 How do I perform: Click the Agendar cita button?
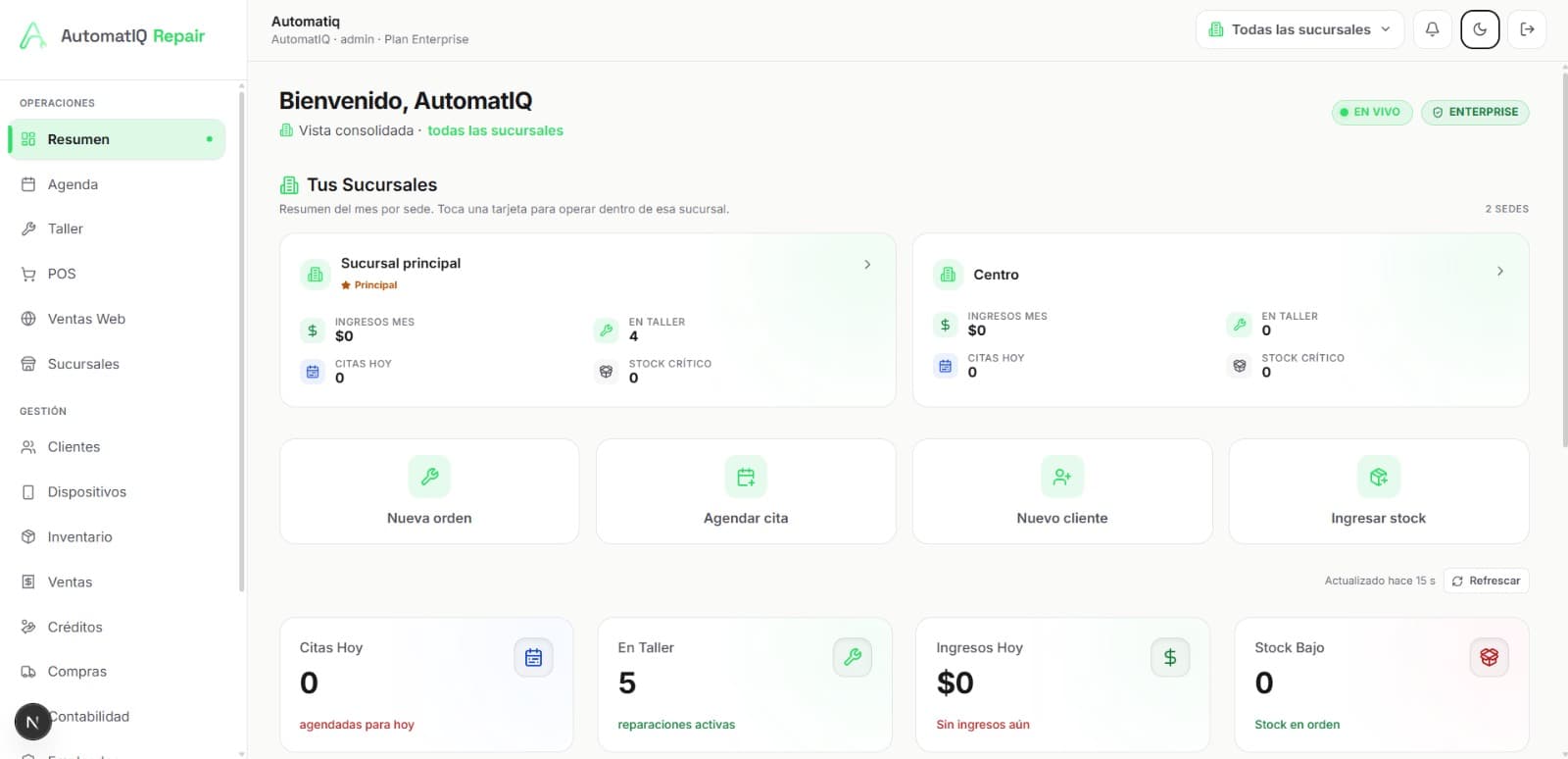coord(746,491)
